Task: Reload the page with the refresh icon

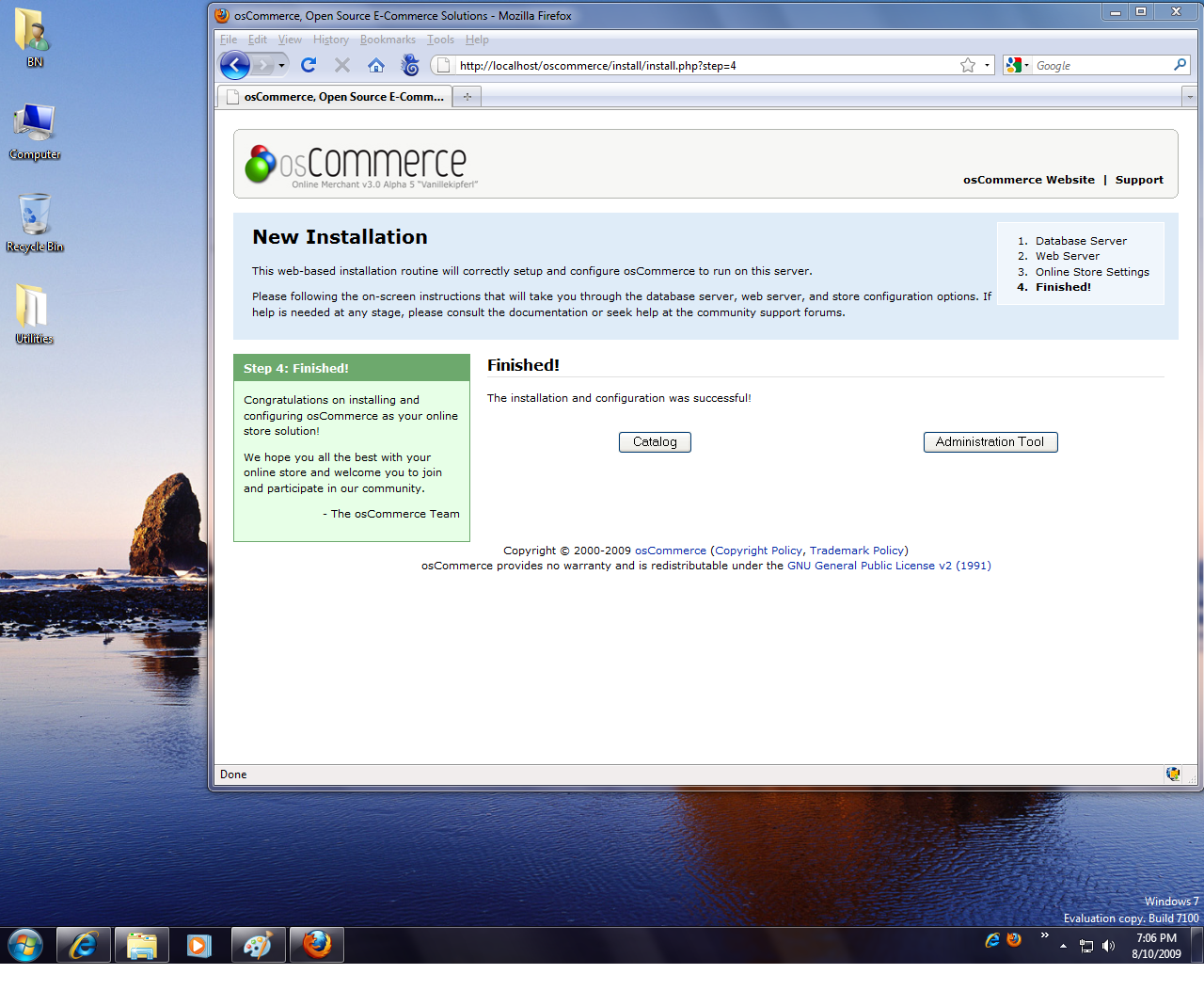Action: (309, 65)
